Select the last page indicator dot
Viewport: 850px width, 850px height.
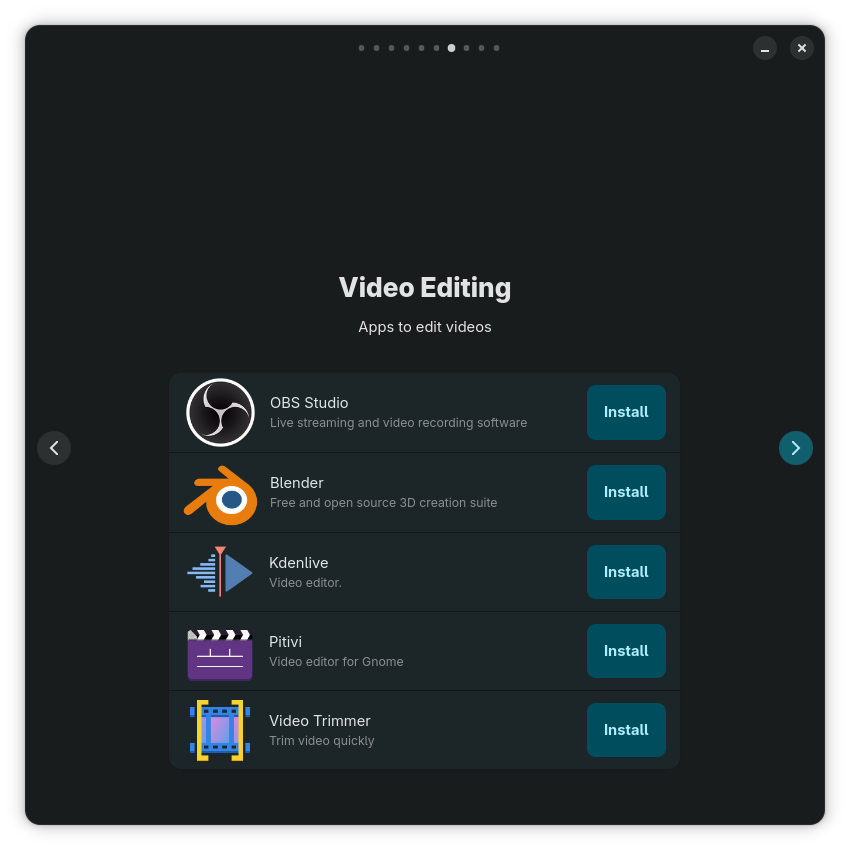[x=496, y=48]
